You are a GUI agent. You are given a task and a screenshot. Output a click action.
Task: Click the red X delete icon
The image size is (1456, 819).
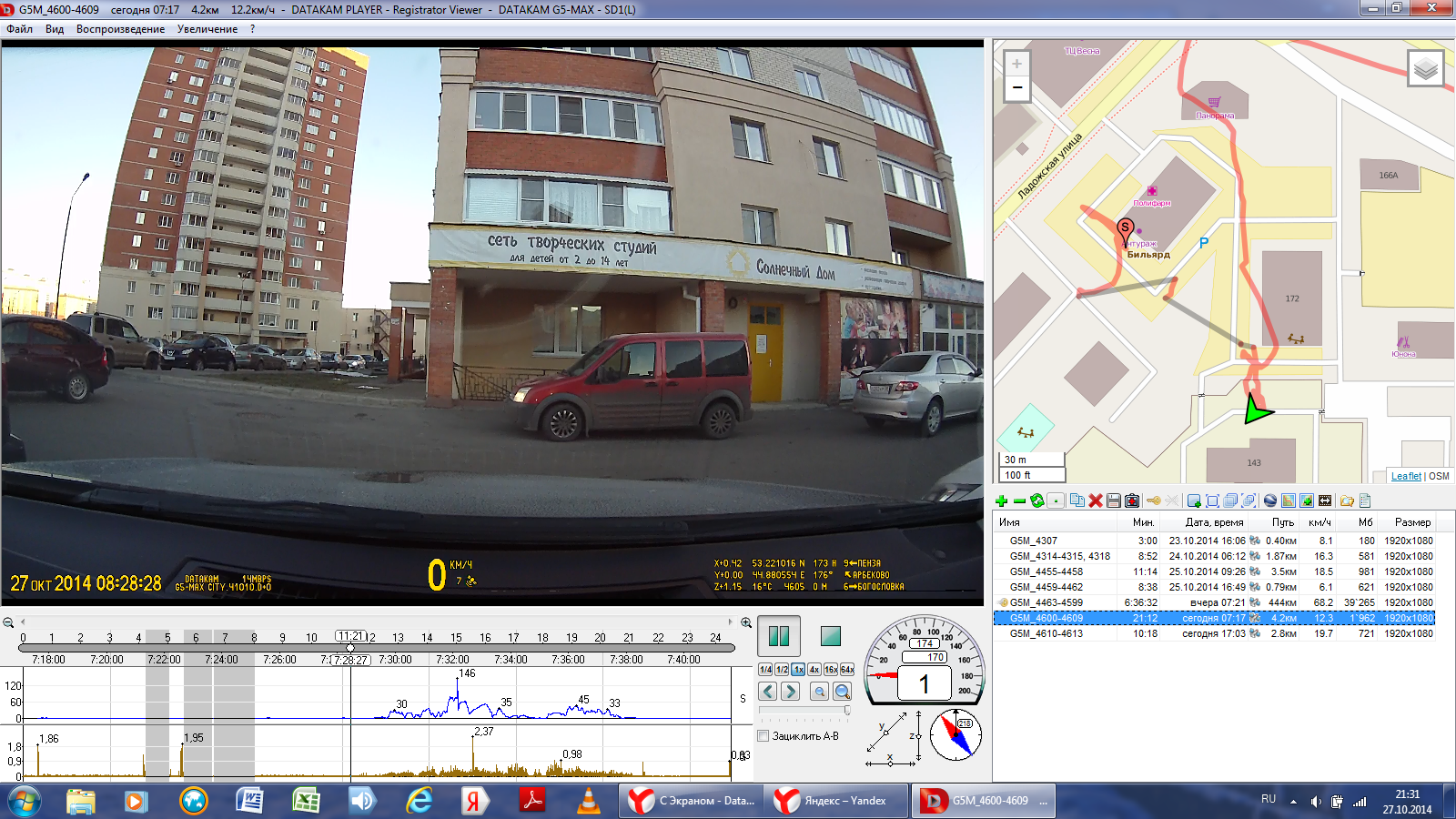(1096, 500)
